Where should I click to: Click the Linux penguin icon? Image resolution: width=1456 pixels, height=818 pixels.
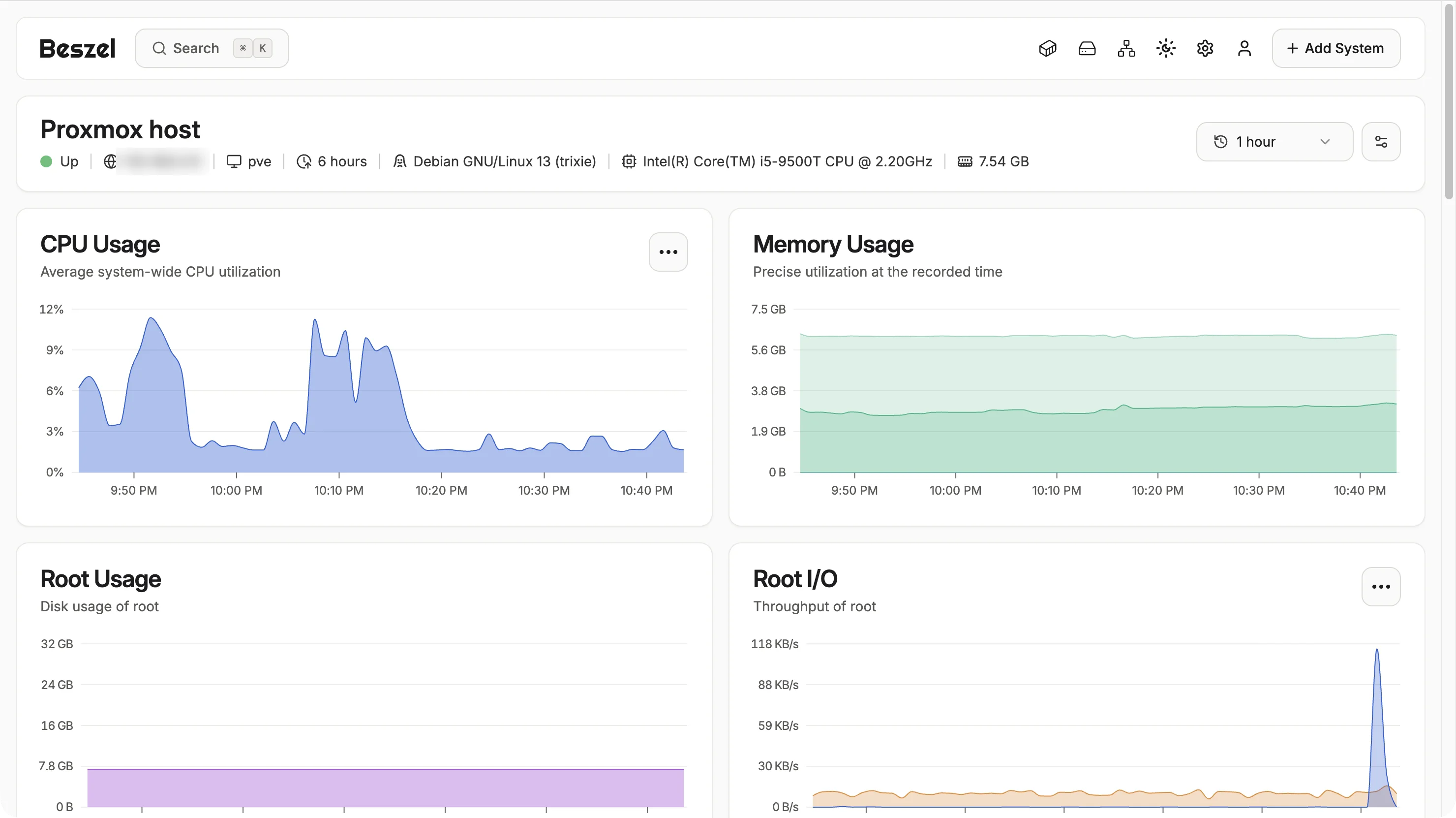coord(399,162)
